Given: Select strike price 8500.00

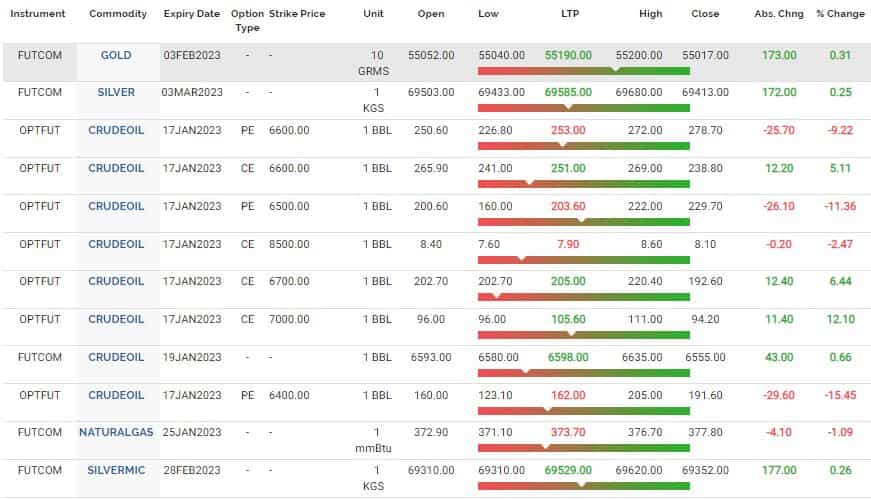Looking at the screenshot, I should pyautogui.click(x=289, y=244).
